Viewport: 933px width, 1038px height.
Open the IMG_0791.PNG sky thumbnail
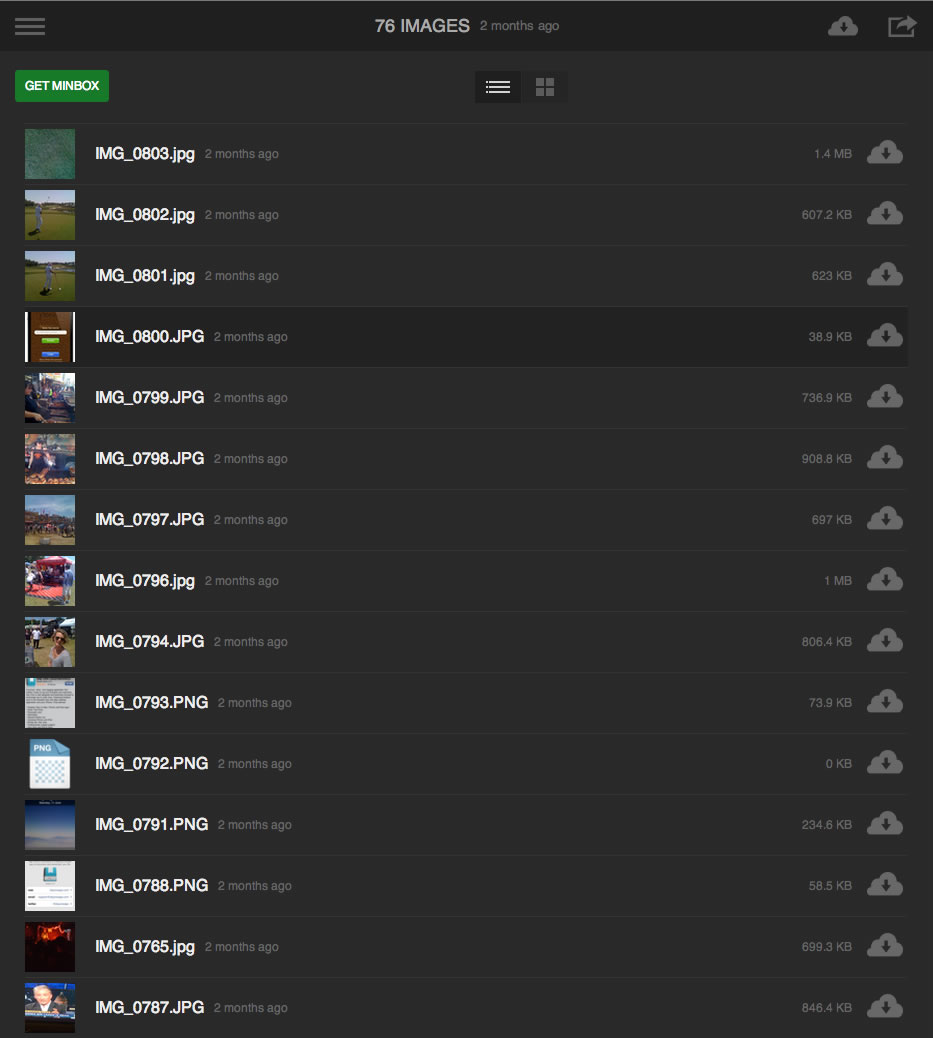(50, 825)
